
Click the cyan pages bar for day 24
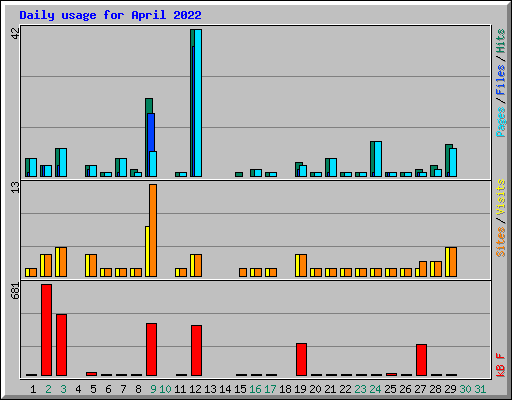click(x=378, y=159)
